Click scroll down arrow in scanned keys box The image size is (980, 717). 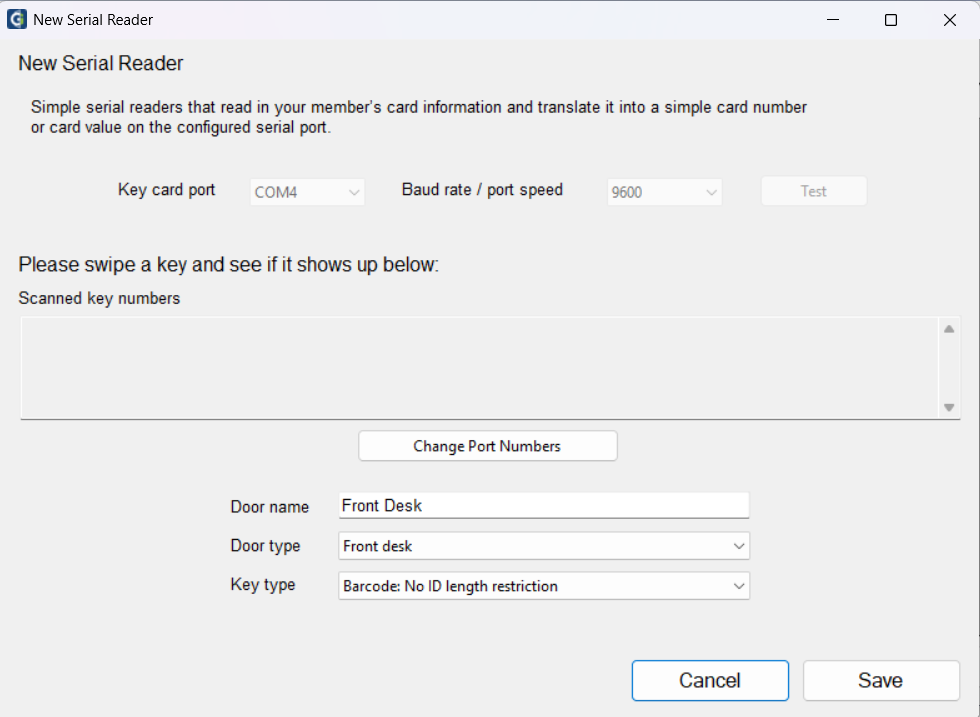tap(949, 408)
